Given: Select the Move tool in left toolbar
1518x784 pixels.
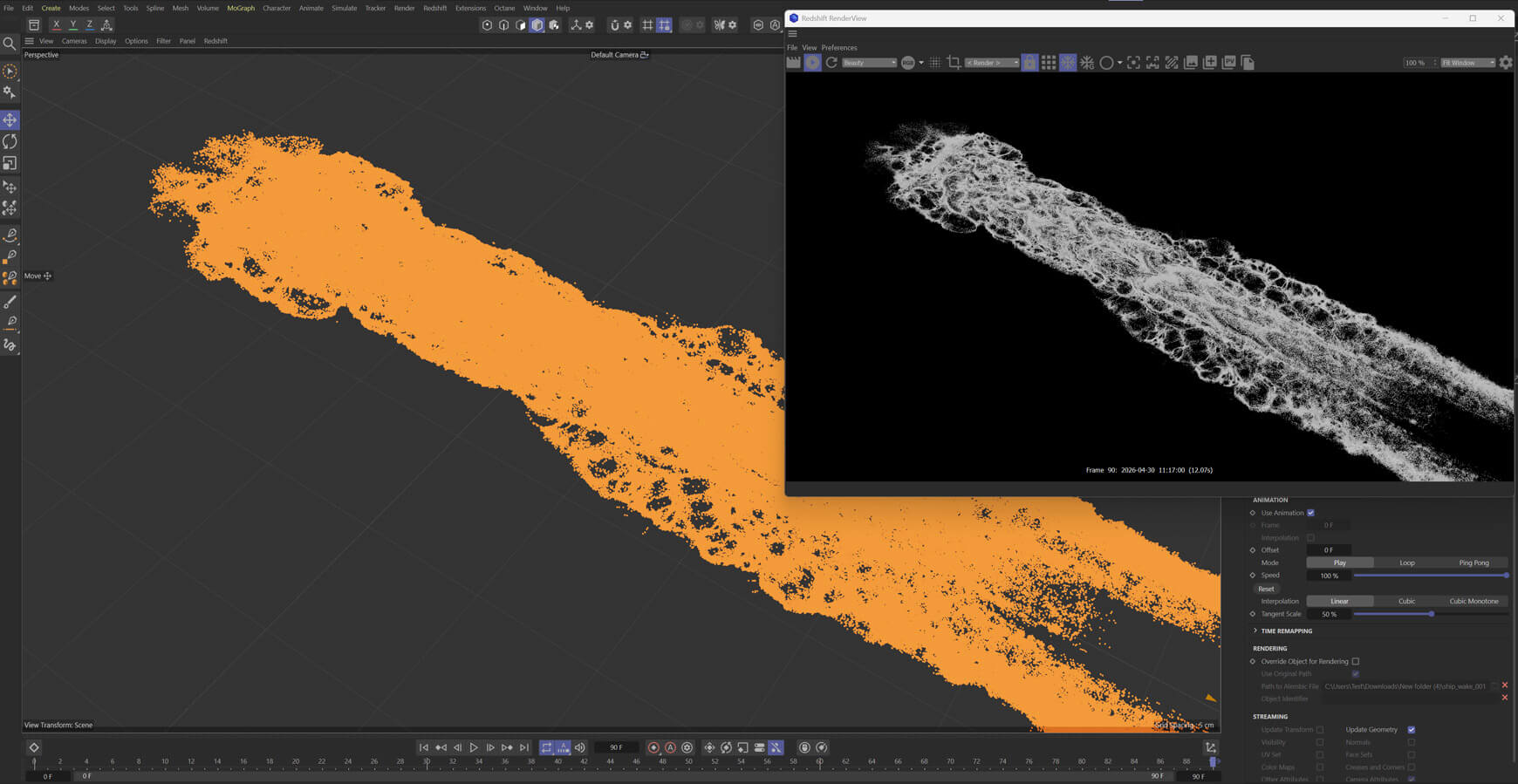Looking at the screenshot, I should [x=10, y=120].
